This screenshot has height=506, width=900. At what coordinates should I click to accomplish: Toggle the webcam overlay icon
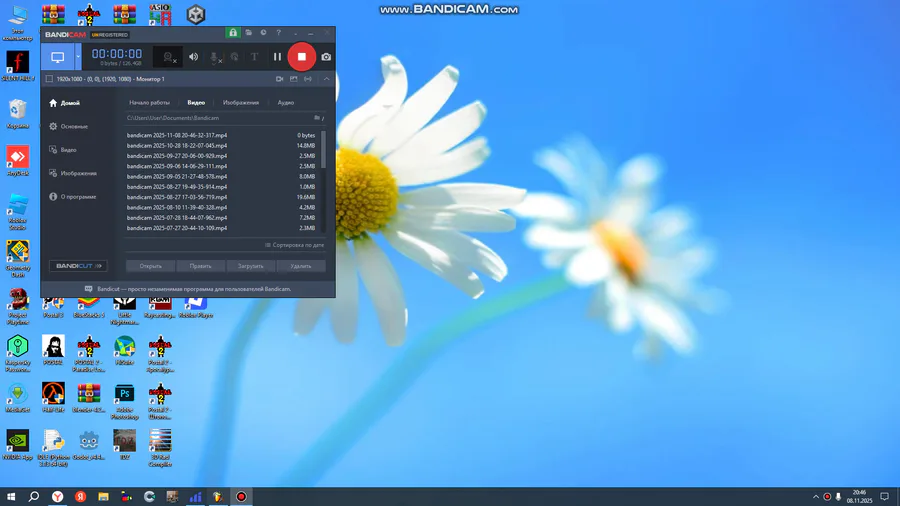tap(169, 57)
